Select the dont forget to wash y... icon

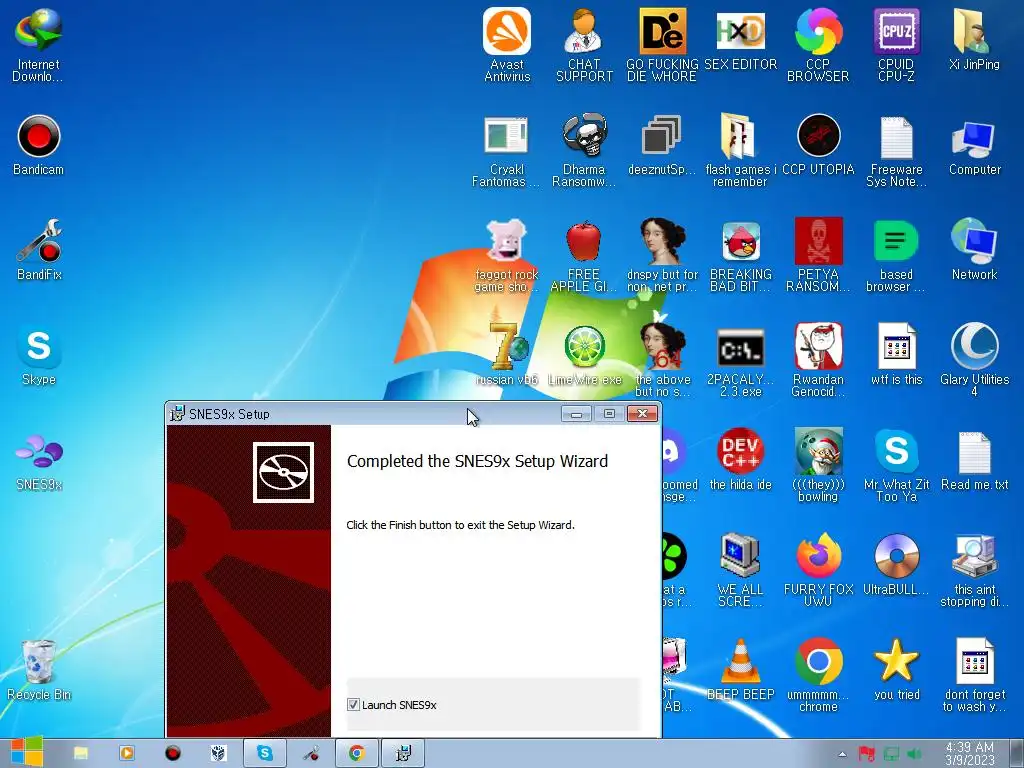tap(974, 676)
